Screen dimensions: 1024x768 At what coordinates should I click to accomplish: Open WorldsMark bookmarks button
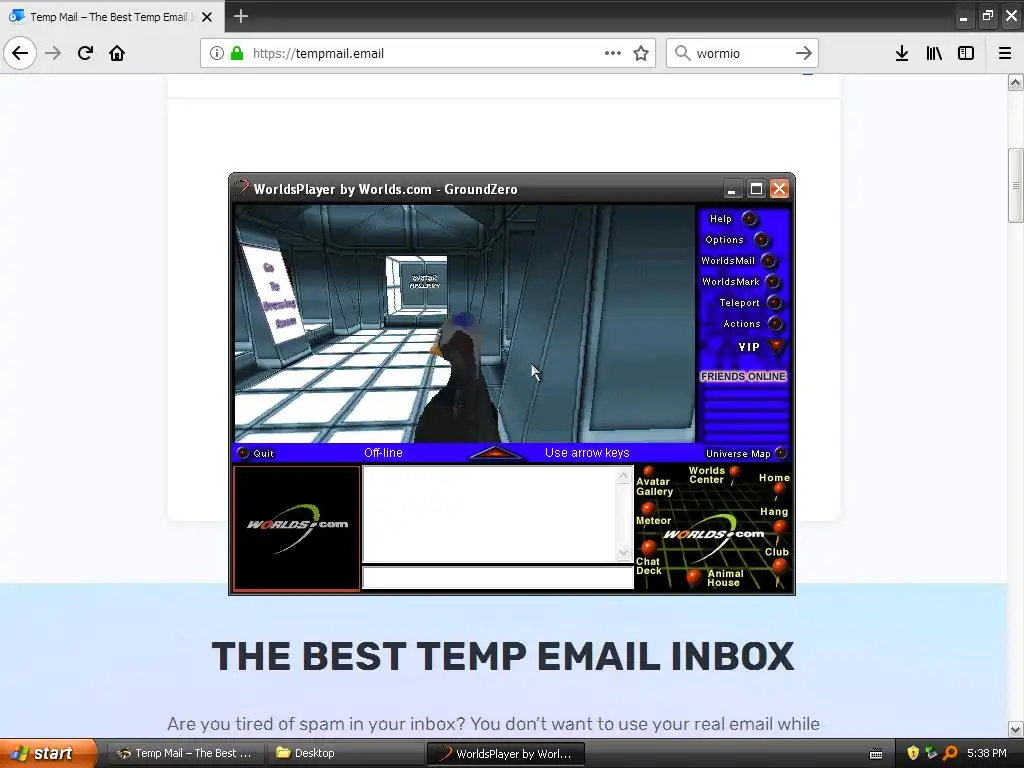pos(772,281)
